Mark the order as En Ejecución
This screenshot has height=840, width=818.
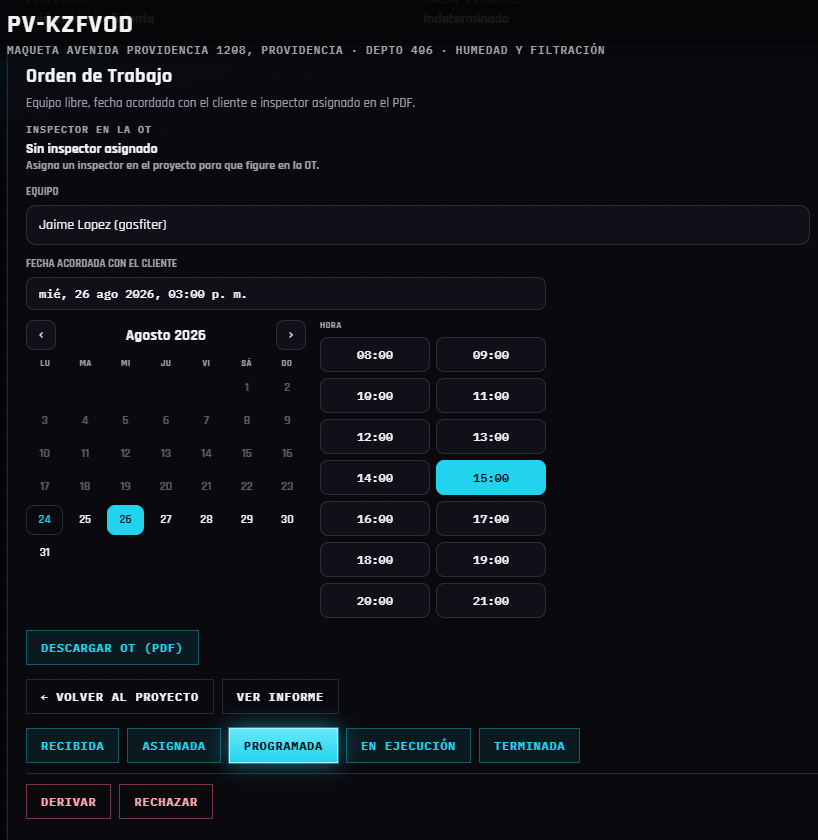pyautogui.click(x=408, y=746)
